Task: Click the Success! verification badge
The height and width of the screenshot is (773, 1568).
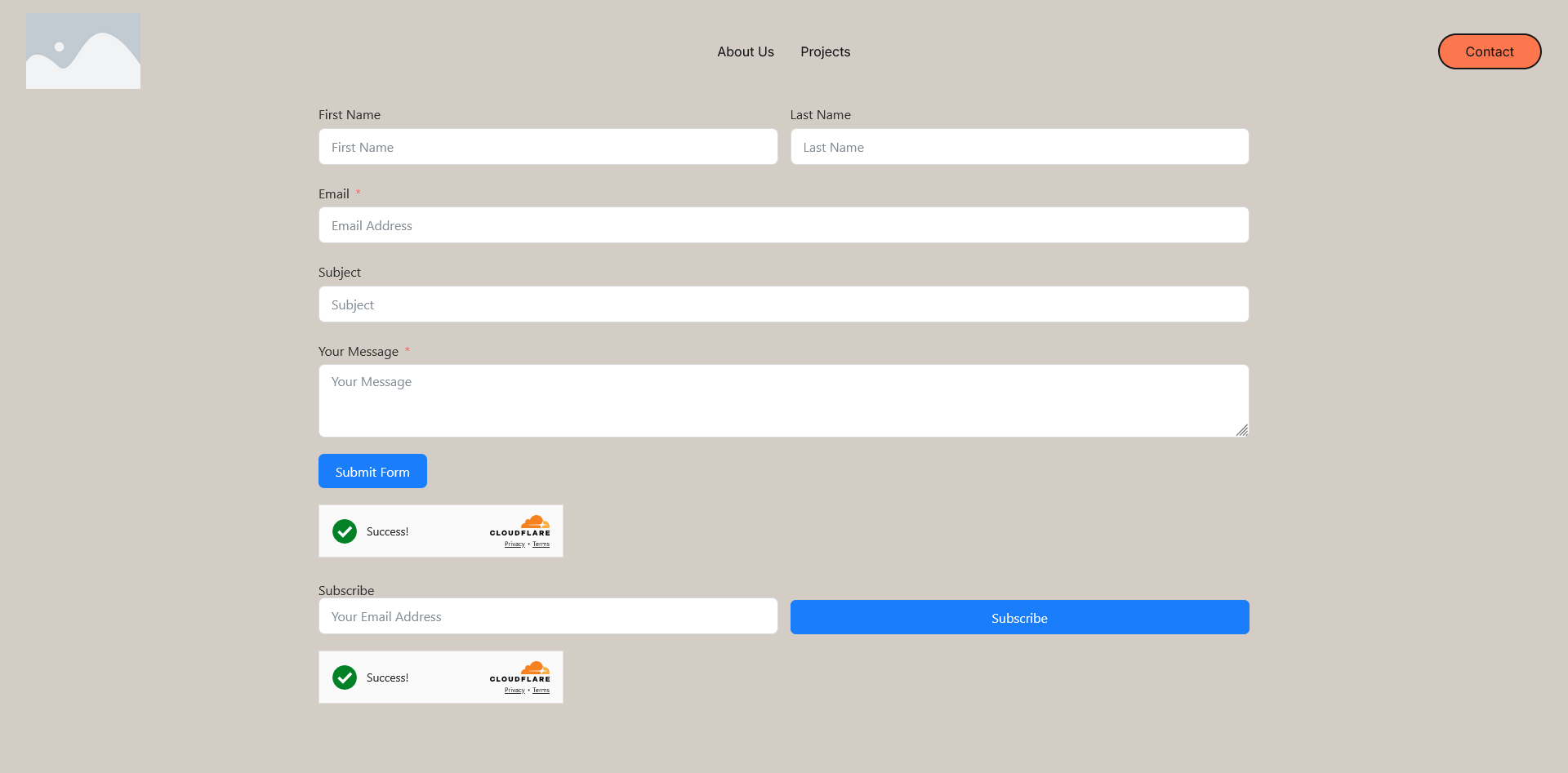Action: (x=387, y=531)
